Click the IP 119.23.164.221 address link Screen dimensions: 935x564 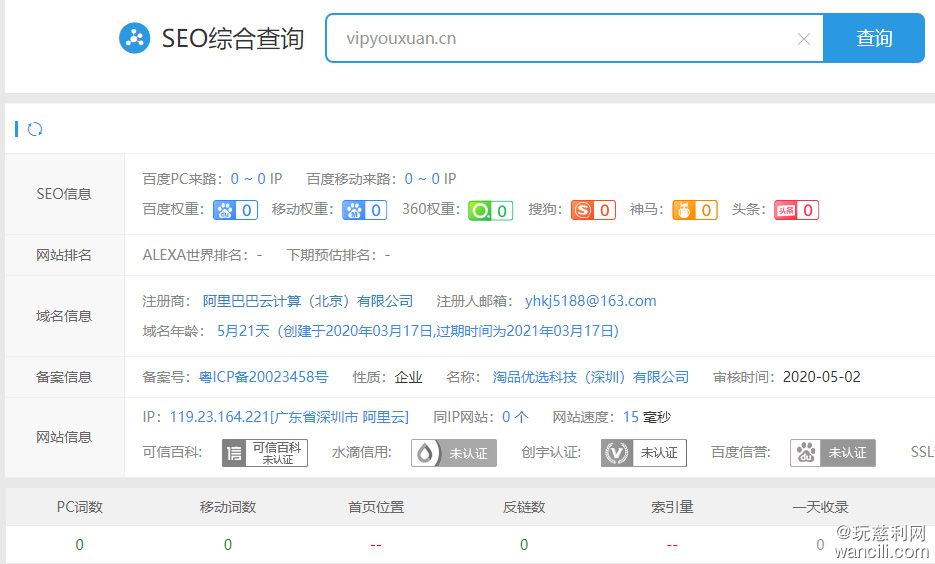point(289,417)
